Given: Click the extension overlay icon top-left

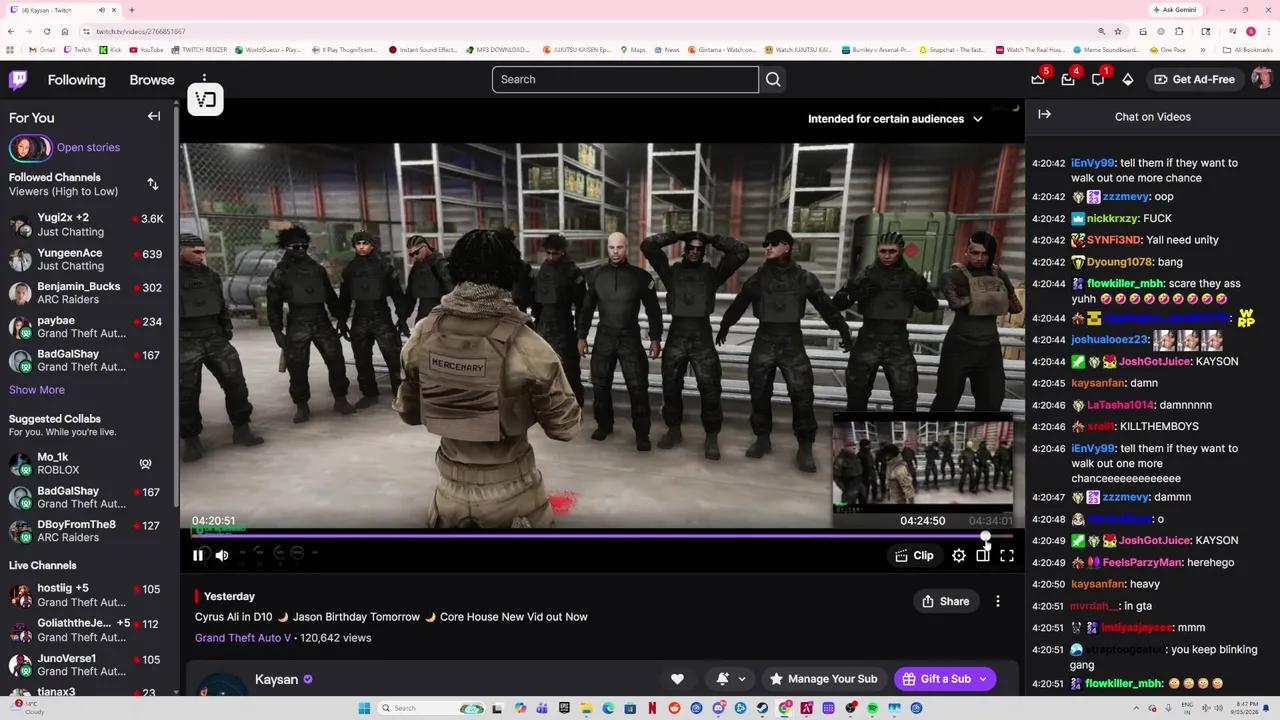Looking at the screenshot, I should (x=205, y=99).
